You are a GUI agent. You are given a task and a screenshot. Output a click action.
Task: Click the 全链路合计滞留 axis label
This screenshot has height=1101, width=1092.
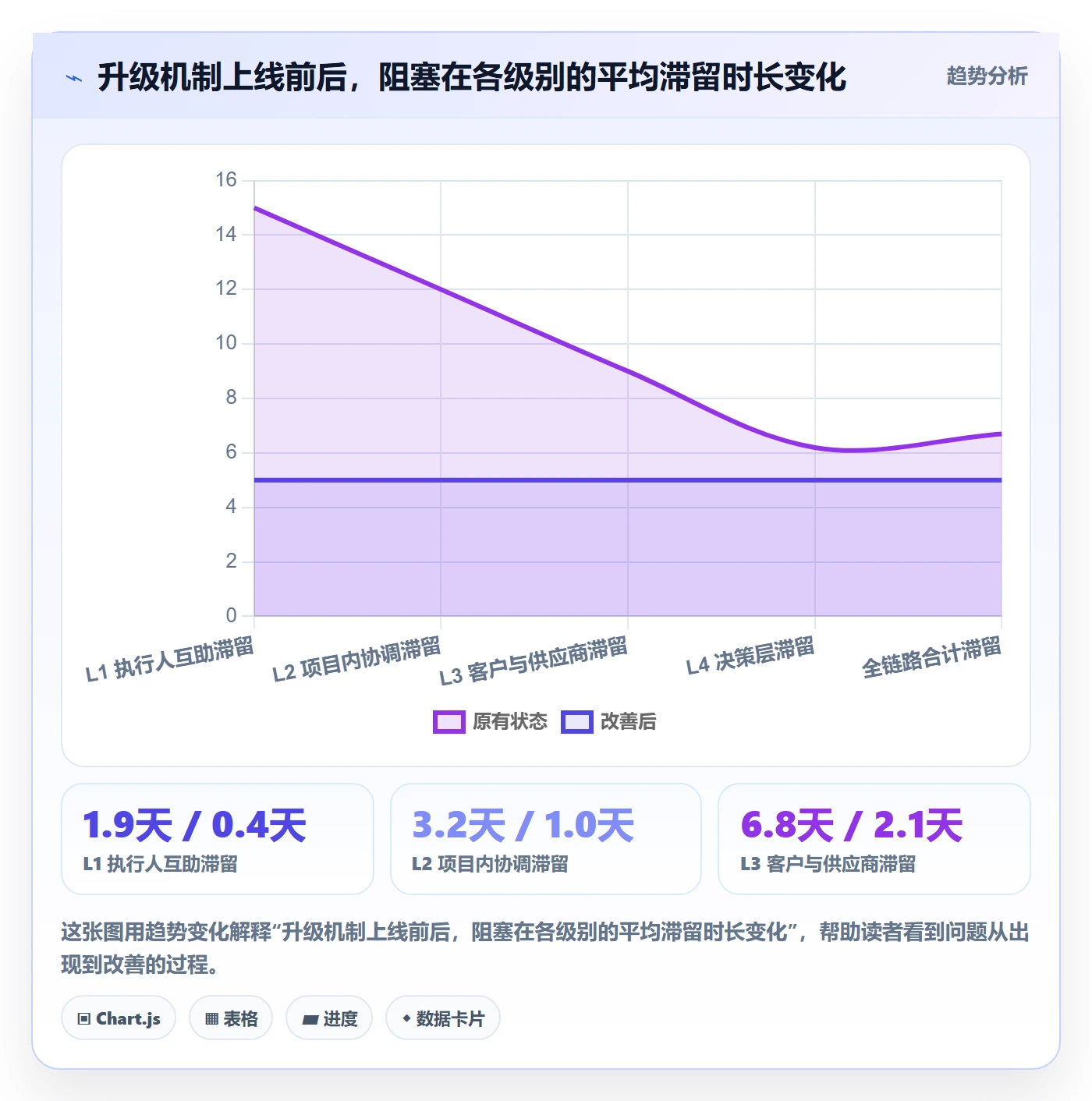pyautogui.click(x=932, y=657)
